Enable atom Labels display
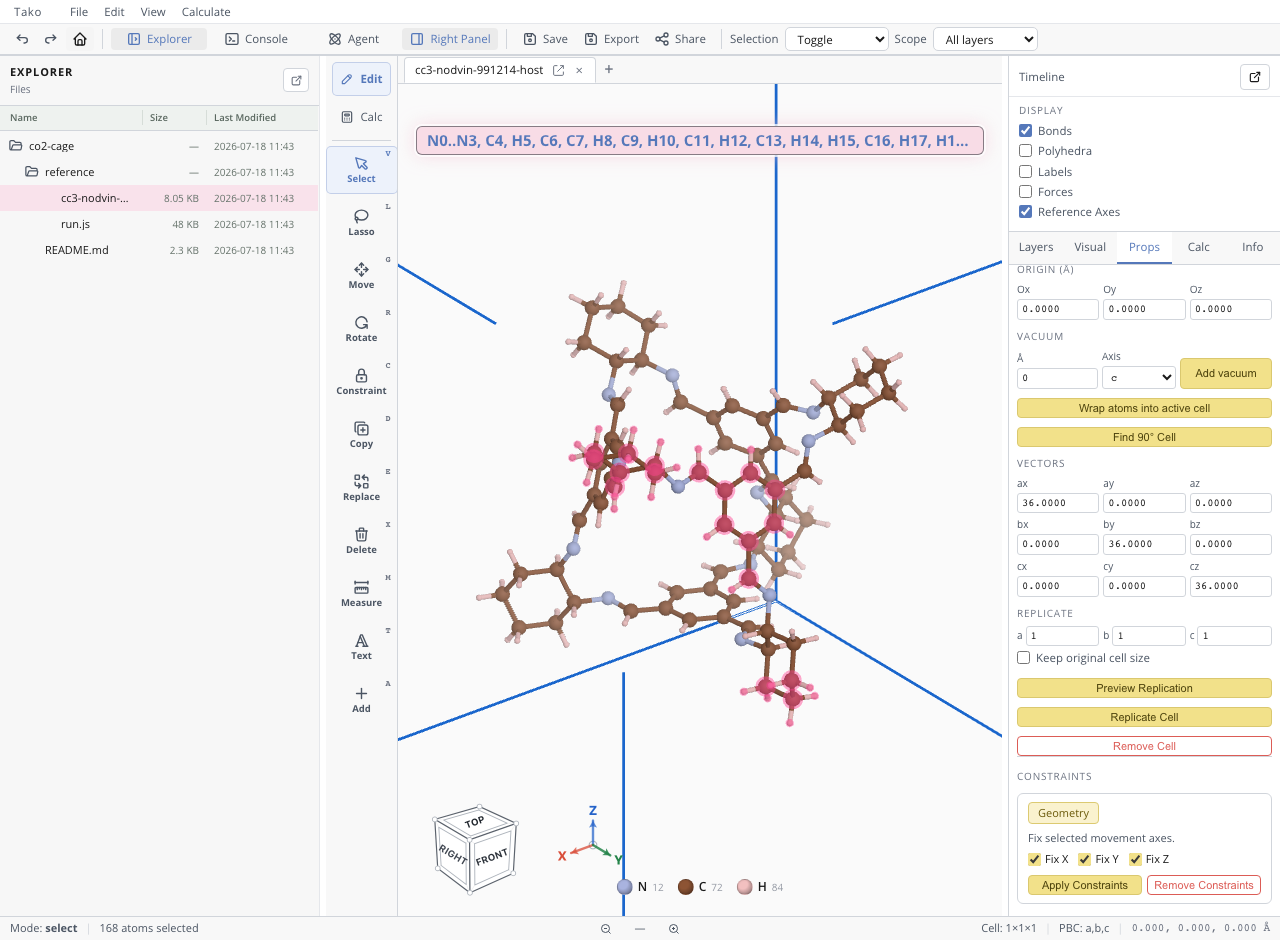1280x940 pixels. click(x=1025, y=172)
